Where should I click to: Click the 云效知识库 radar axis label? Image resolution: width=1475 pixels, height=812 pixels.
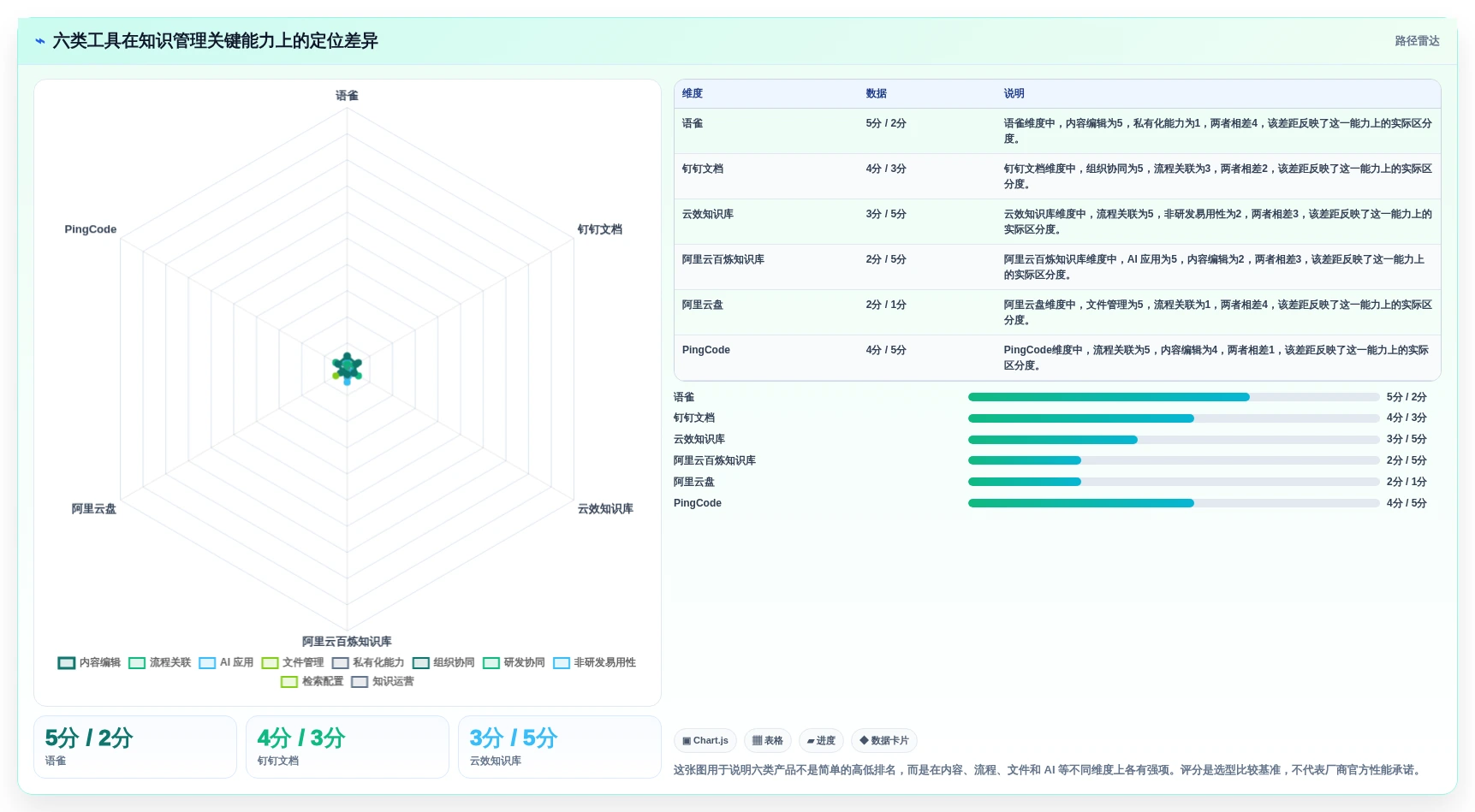605,509
